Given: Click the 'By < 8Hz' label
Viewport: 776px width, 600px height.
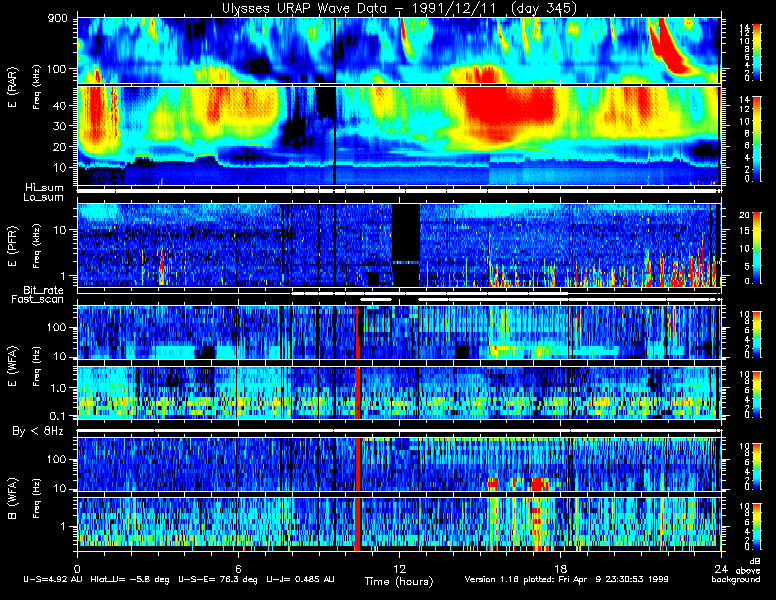Looking at the screenshot, I should coord(38,431).
